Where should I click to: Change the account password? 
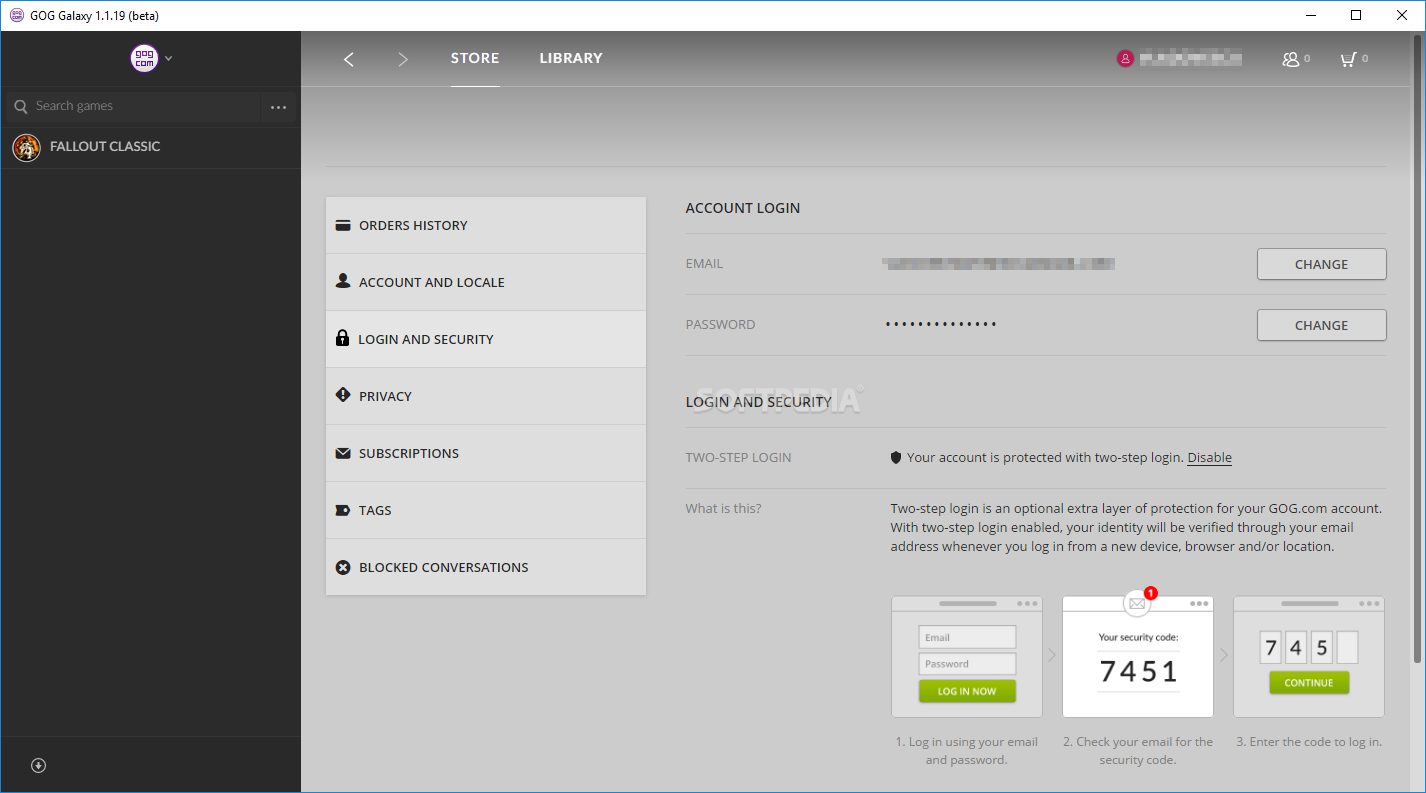pos(1321,325)
